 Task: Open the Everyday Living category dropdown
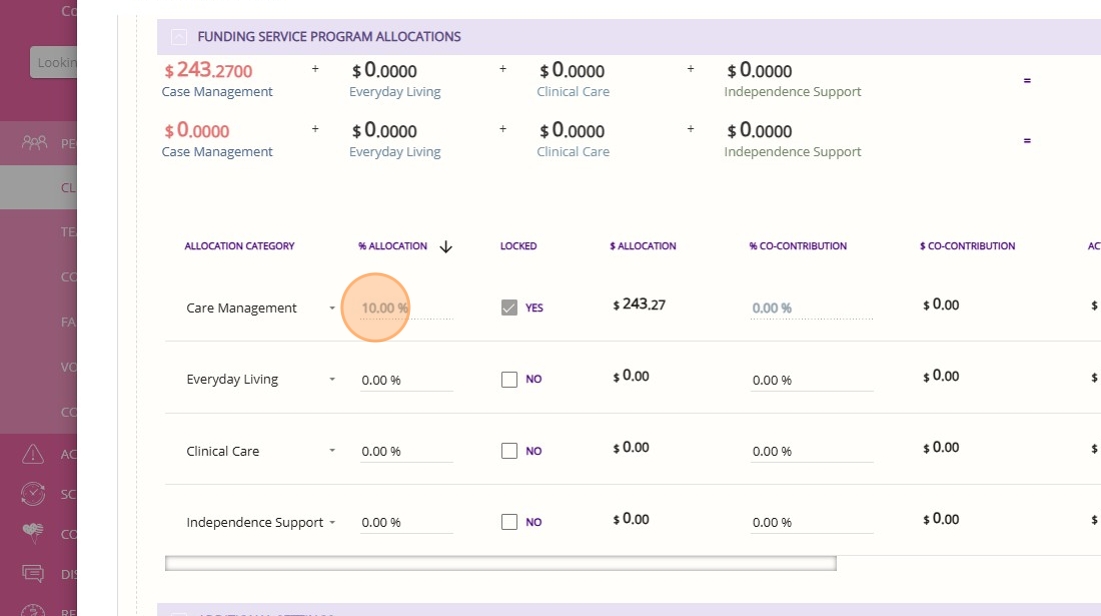click(x=332, y=380)
